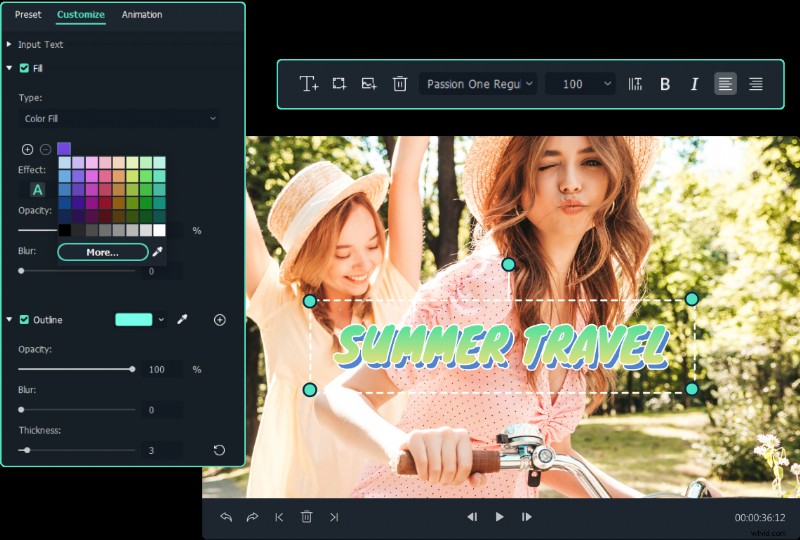Viewport: 800px width, 540px height.
Task: Uncheck the Fill checkbox
Action: pos(24,68)
